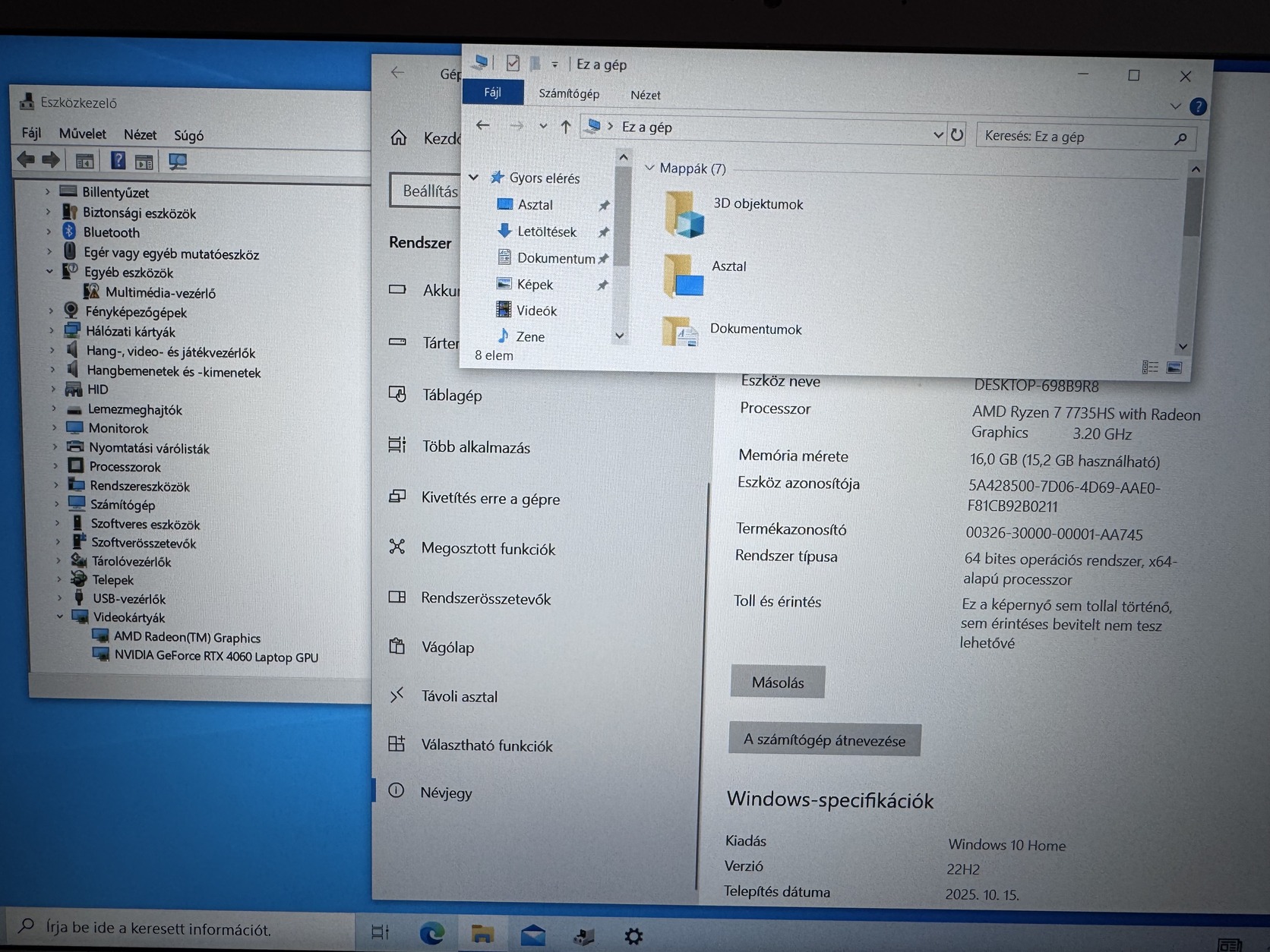Click the taskbar search box

click(x=179, y=928)
